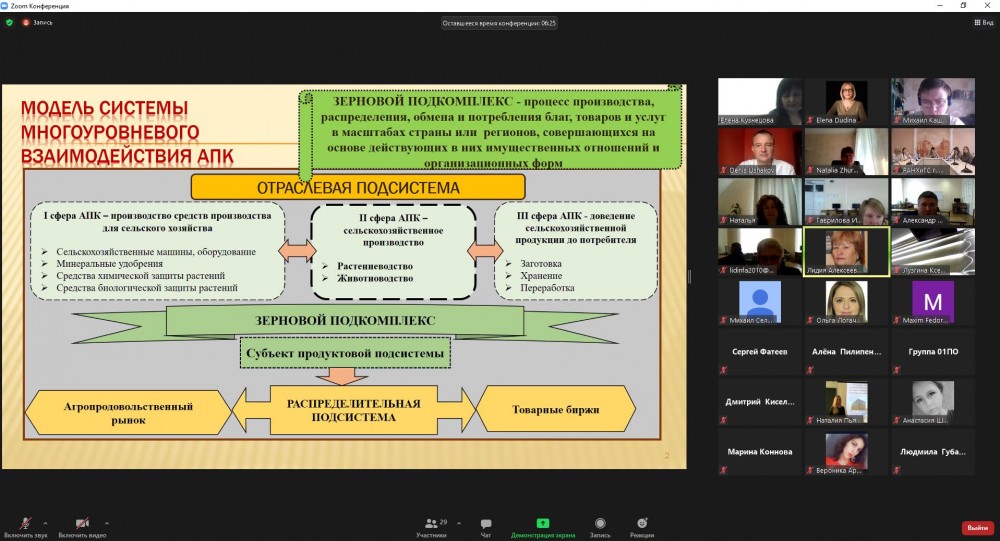Click the green Демонстрация экрана icon
Screen dimensions: 1000x541
[543, 523]
